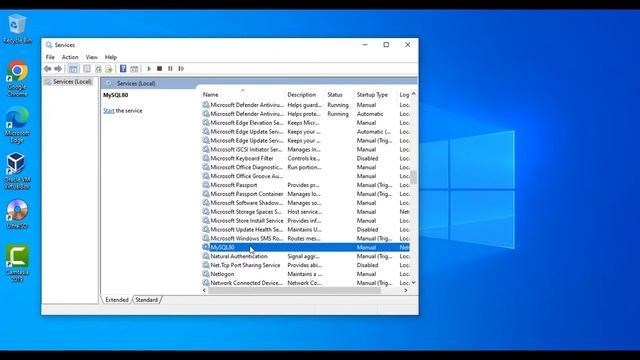Image resolution: width=640 pixels, height=360 pixels.
Task: Start the service with green play icon
Action: pos(149,69)
